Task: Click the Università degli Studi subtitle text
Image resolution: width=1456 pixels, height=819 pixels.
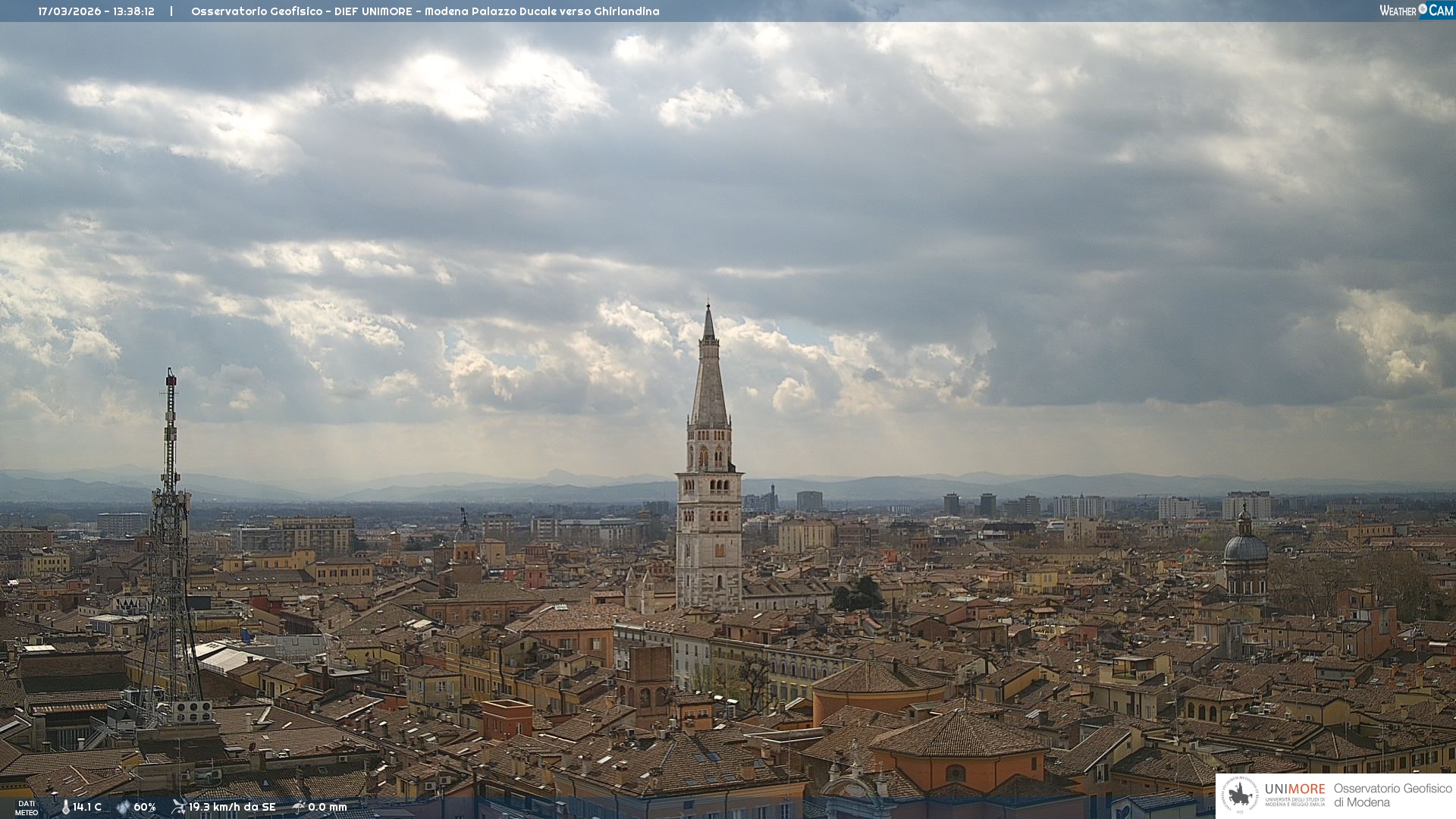Action: point(1294,802)
